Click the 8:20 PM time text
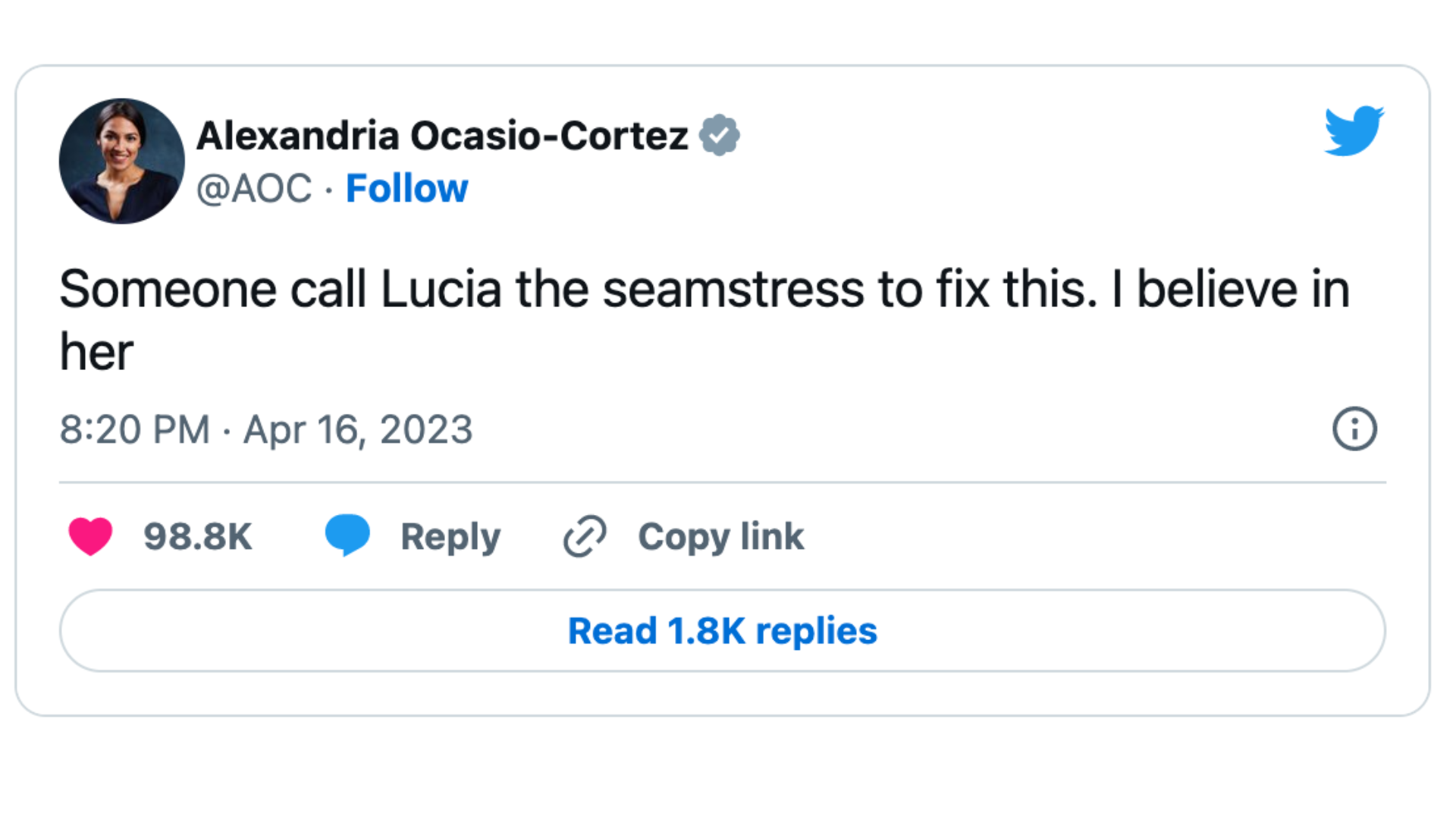The height and width of the screenshot is (819, 1456). click(x=135, y=429)
